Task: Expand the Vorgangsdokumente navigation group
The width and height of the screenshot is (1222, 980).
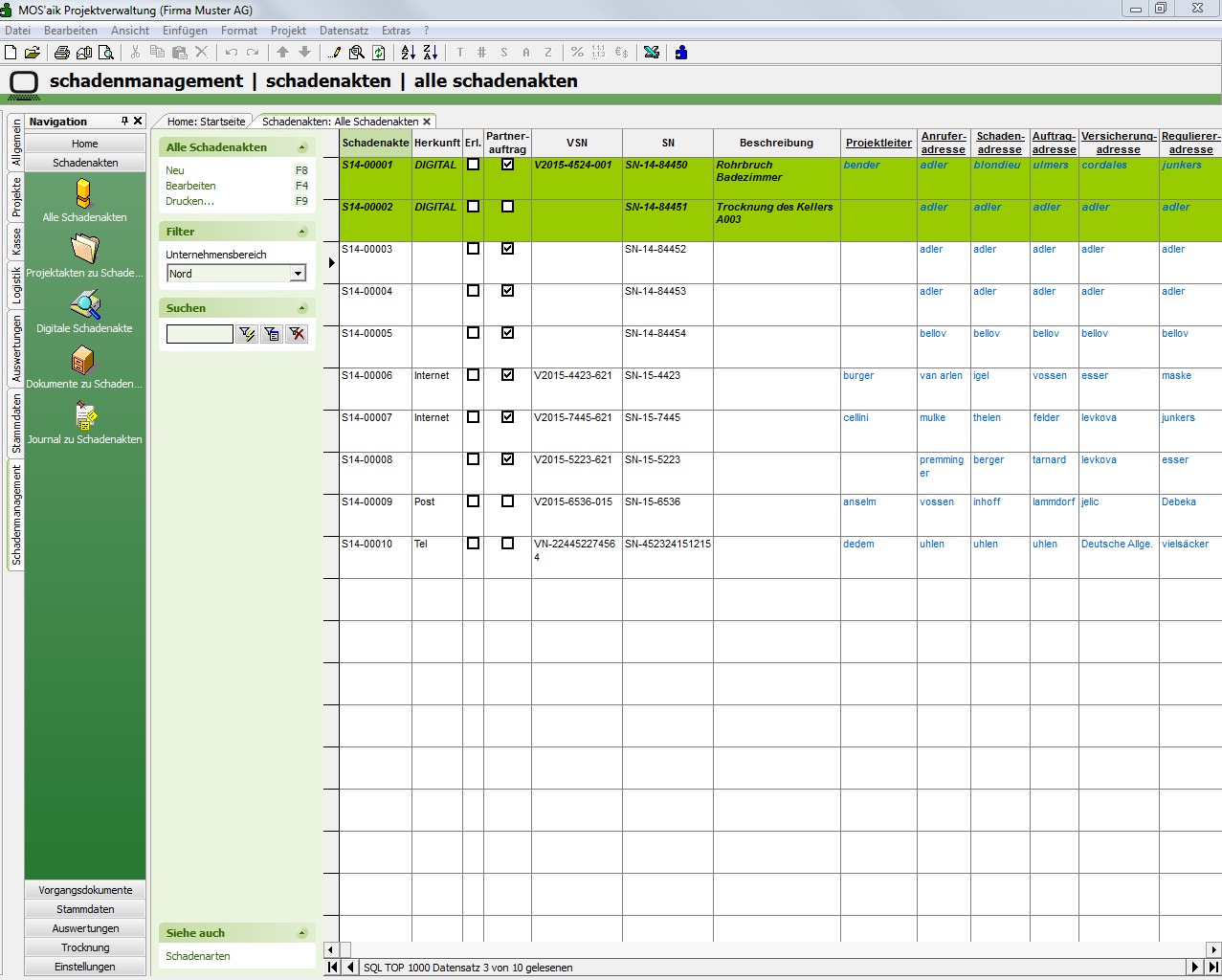Action: point(85,890)
